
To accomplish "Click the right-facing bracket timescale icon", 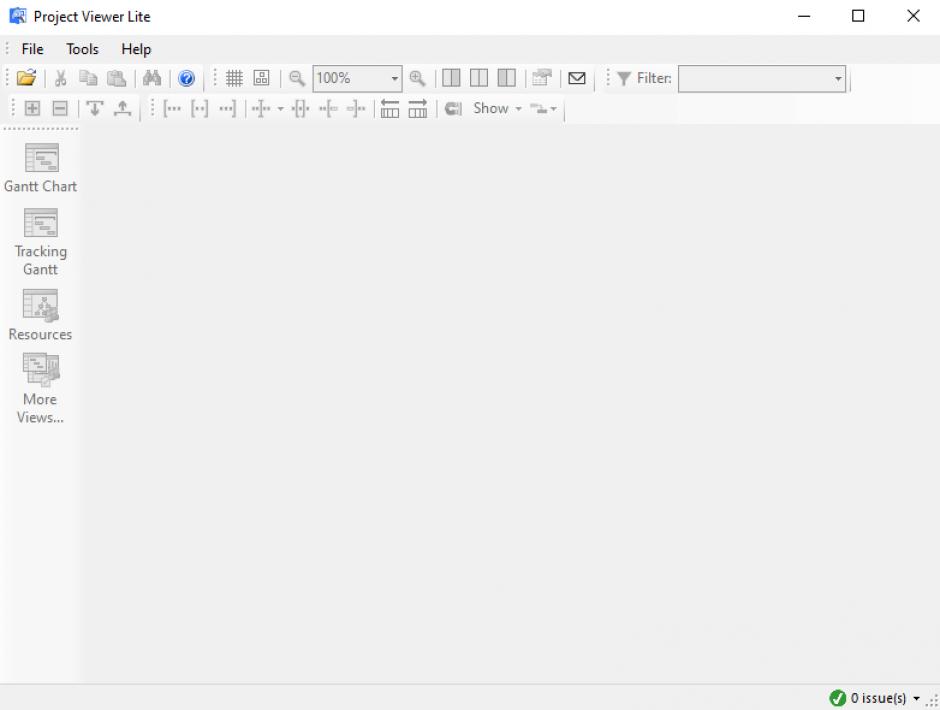I will click(356, 109).
